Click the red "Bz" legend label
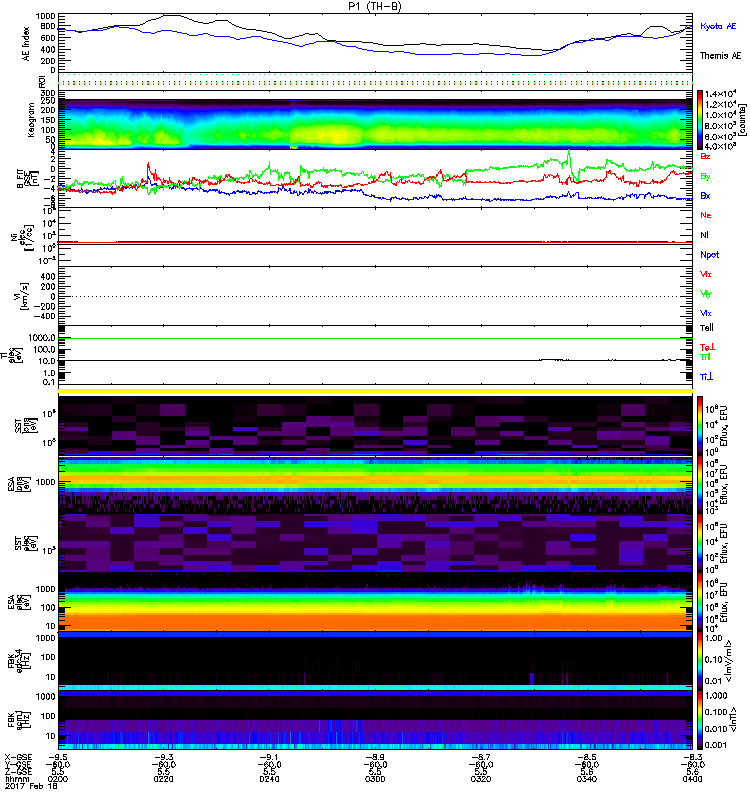This screenshot has width=750, height=800. (x=705, y=156)
